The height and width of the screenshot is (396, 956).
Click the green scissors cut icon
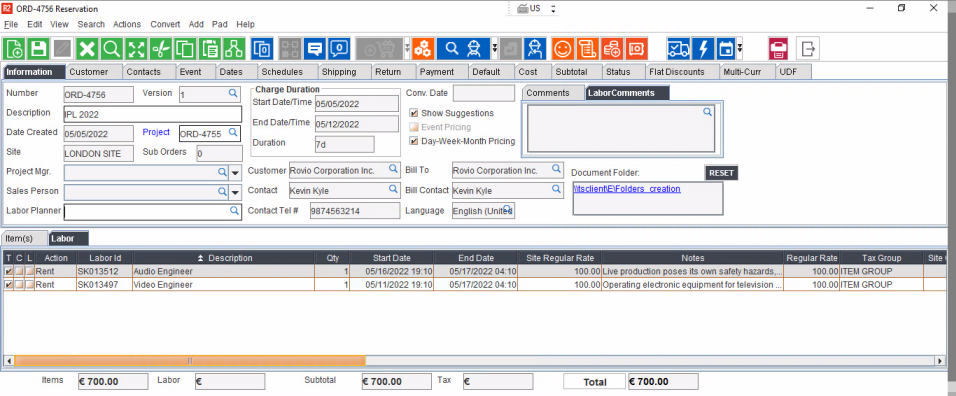click(x=161, y=49)
